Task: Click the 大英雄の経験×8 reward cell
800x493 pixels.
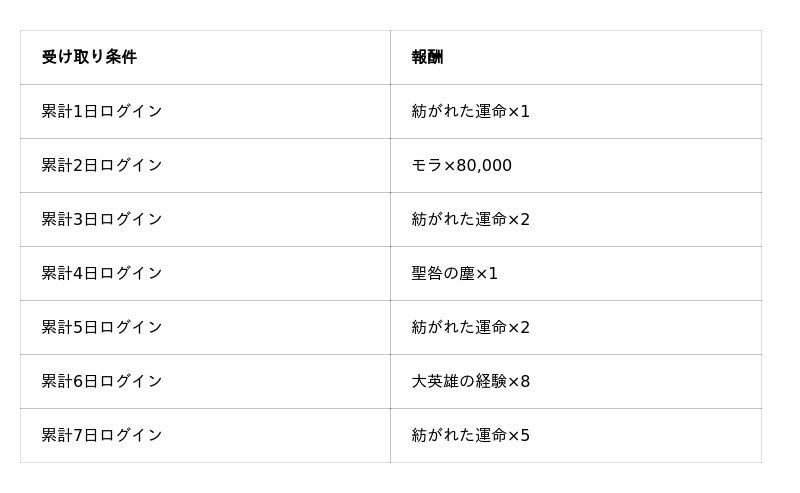Action: [x=470, y=381]
